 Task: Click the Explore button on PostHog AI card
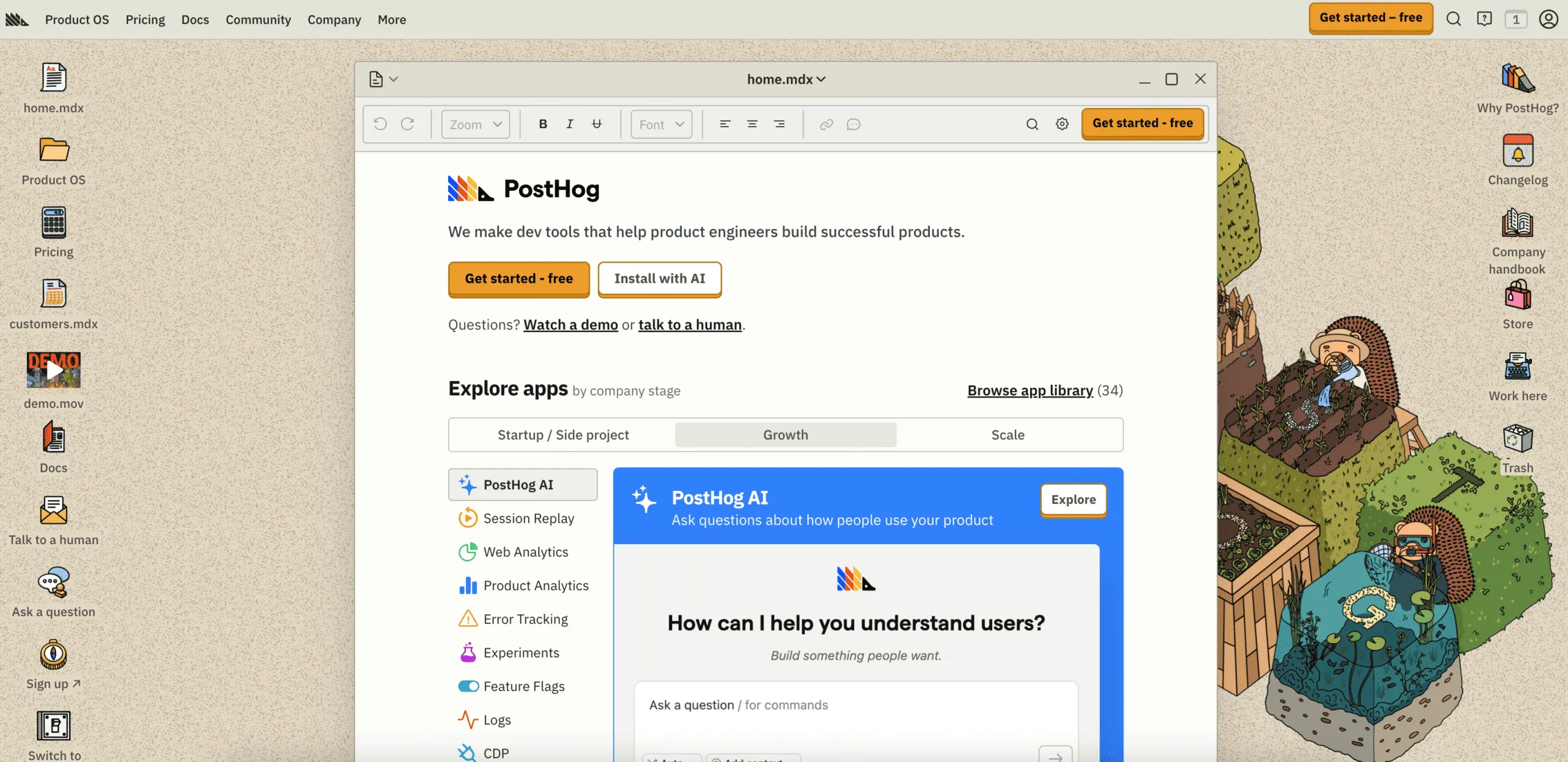(1073, 500)
